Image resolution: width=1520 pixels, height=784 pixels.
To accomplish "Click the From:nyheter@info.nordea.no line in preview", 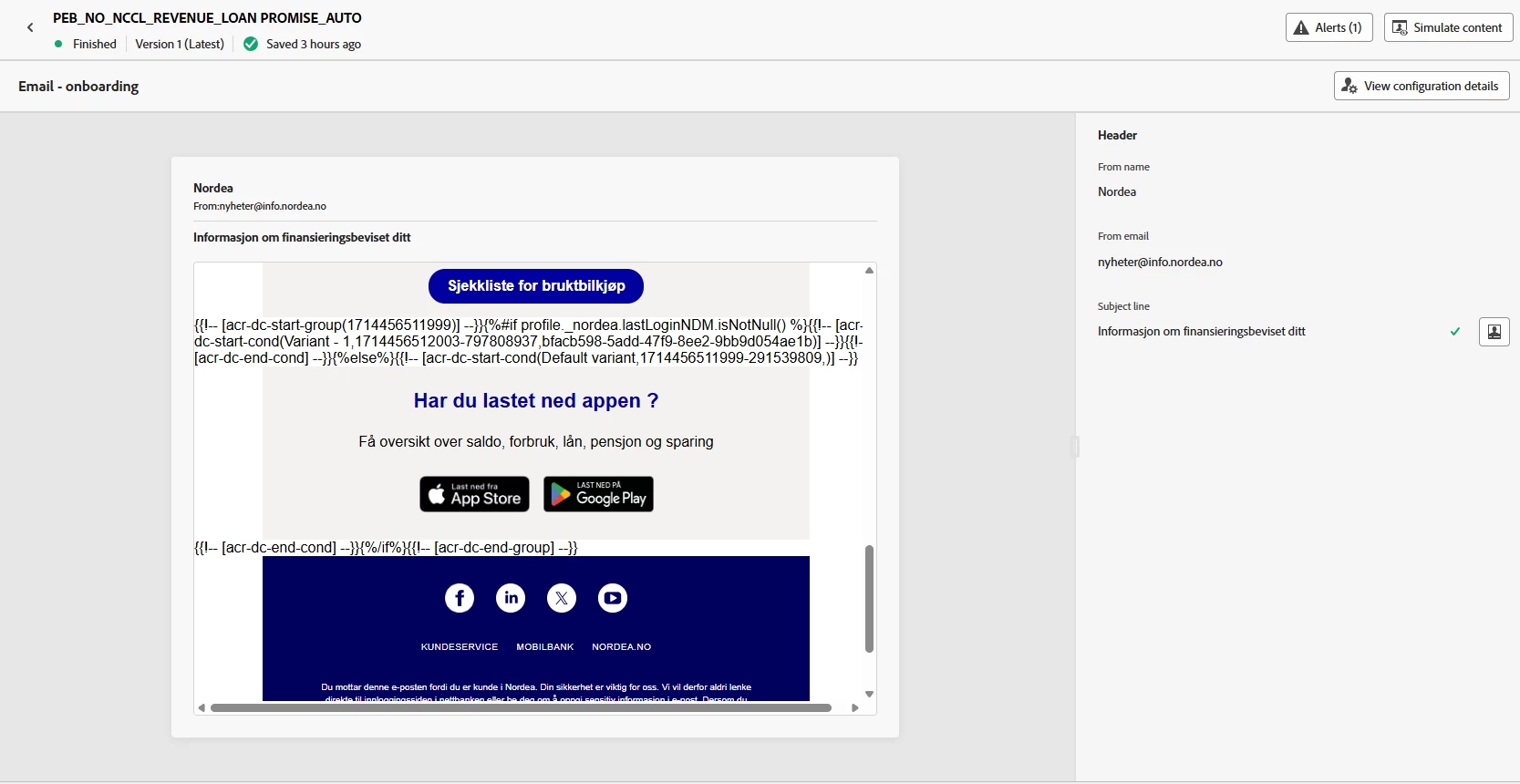I will coord(260,206).
